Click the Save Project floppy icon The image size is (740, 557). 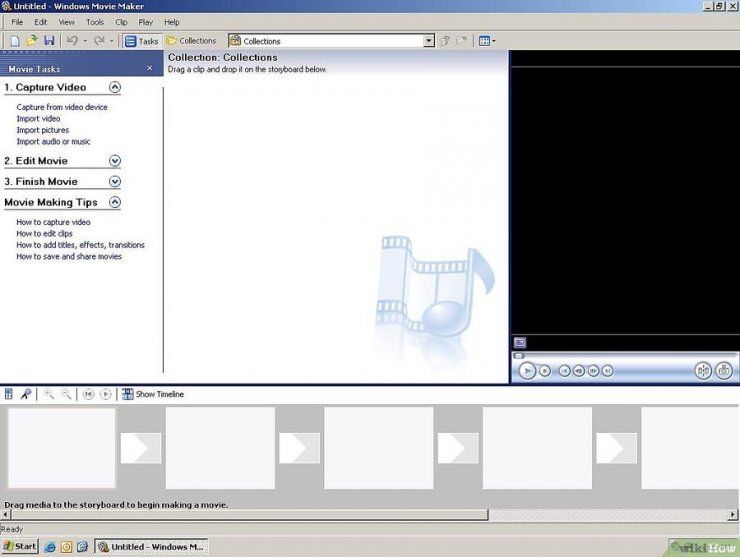tap(49, 41)
